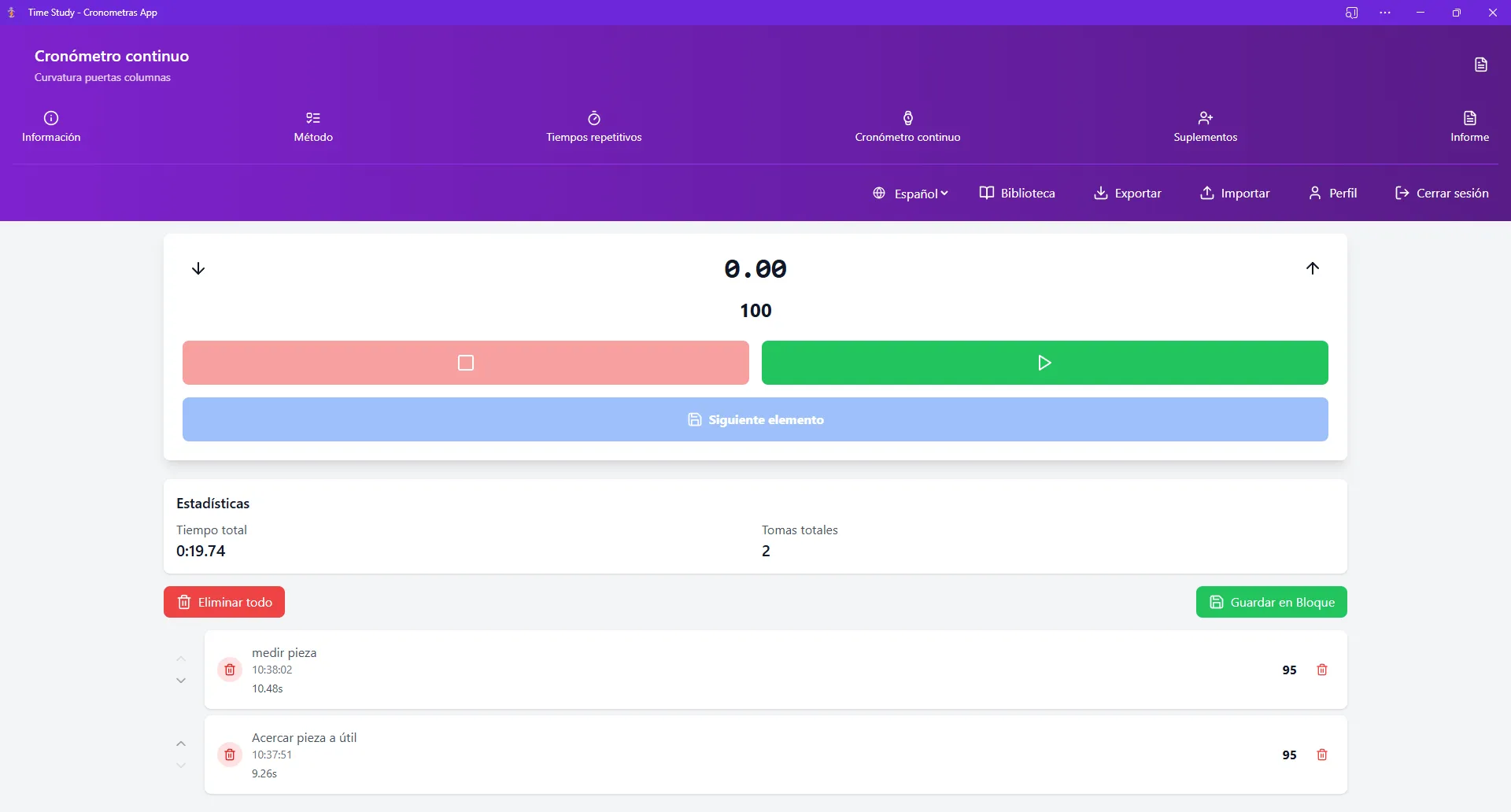The width and height of the screenshot is (1511, 812).
Task: Click the 9.26s duration text
Action: tap(264, 773)
